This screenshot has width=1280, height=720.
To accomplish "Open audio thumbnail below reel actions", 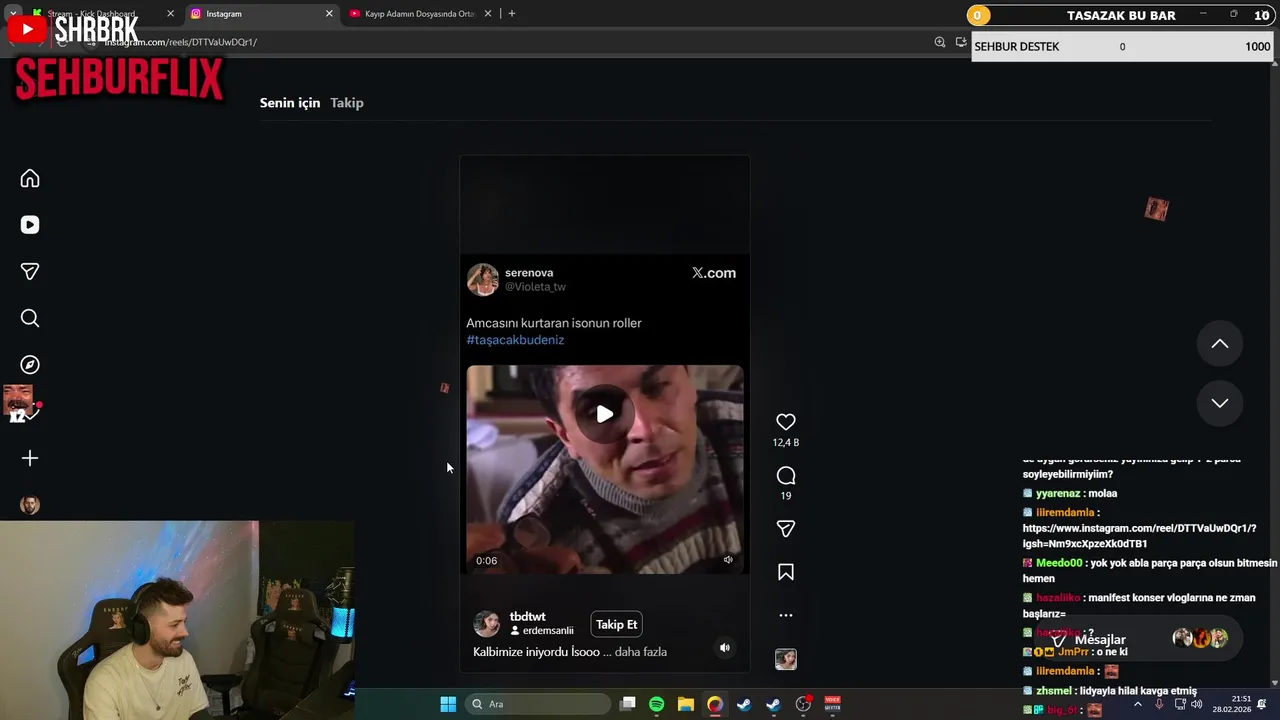I will tap(786, 659).
